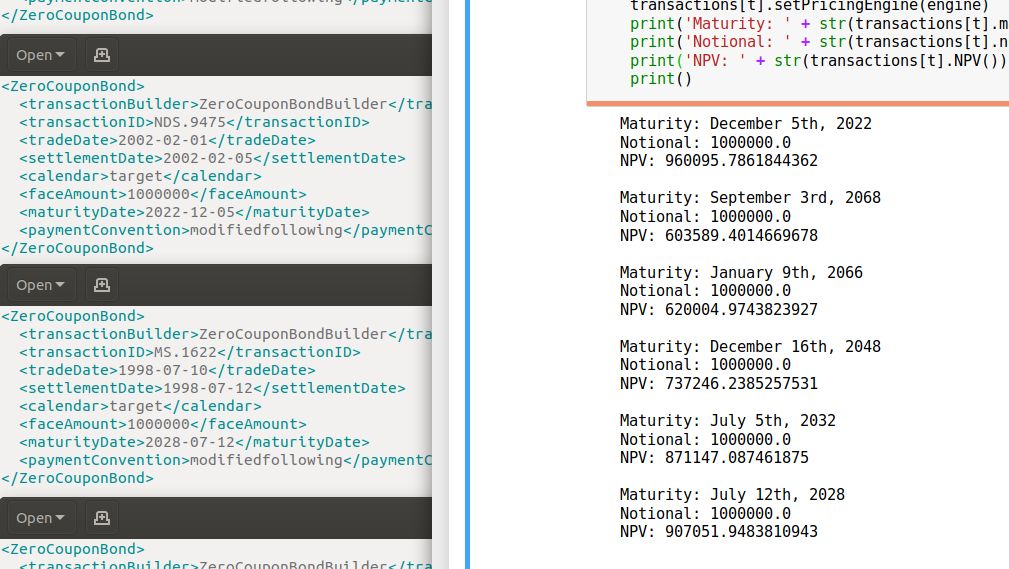The image size is (1009, 569).
Task: Open dropdown above the NDS.9475 bond XML
Action: [x=41, y=55]
